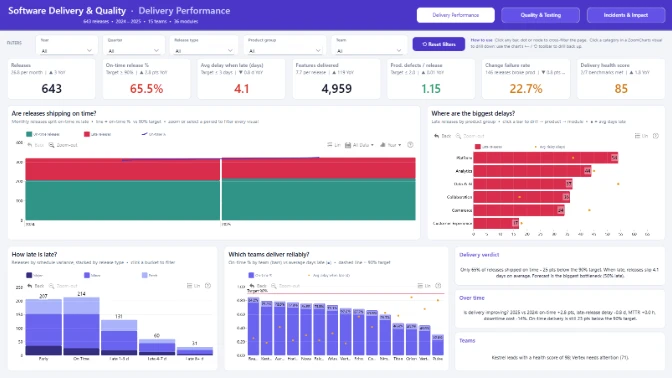This screenshot has height=378, width=672.
Task: Toggle Lin scale in teams reliability chart
Action: pyautogui.click(x=424, y=286)
